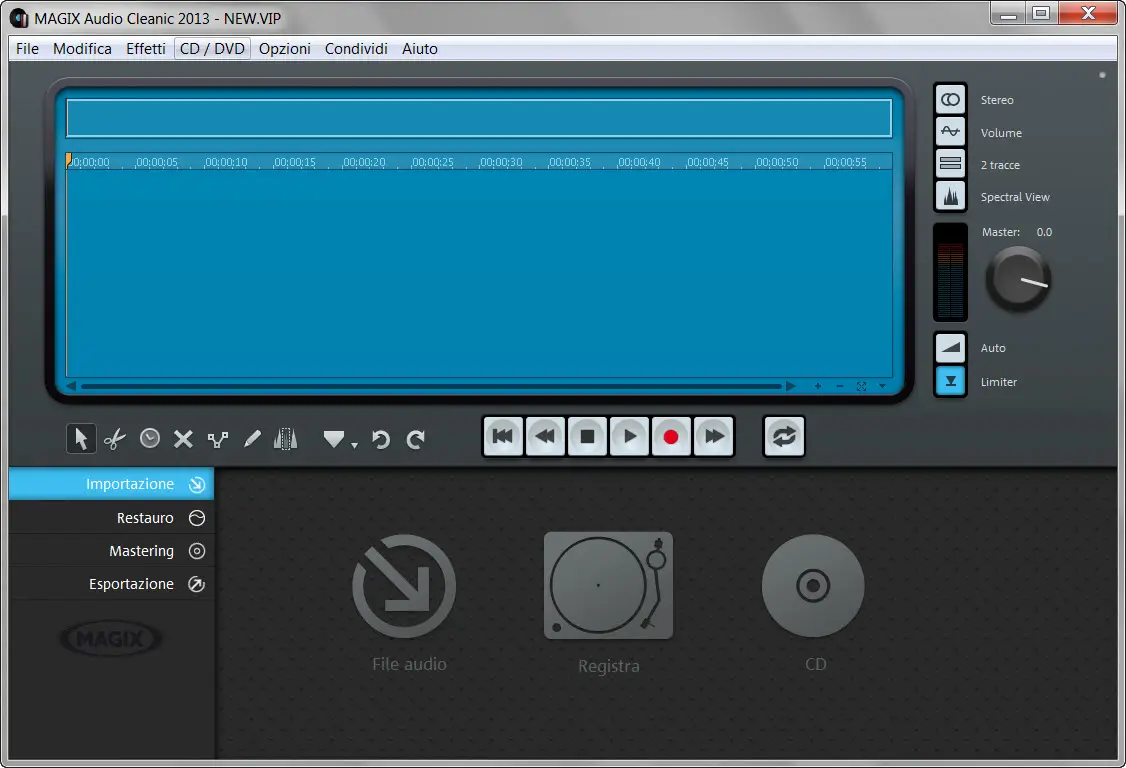The width and height of the screenshot is (1126, 768).
Task: Click the orange playhead marker
Action: coord(68,159)
